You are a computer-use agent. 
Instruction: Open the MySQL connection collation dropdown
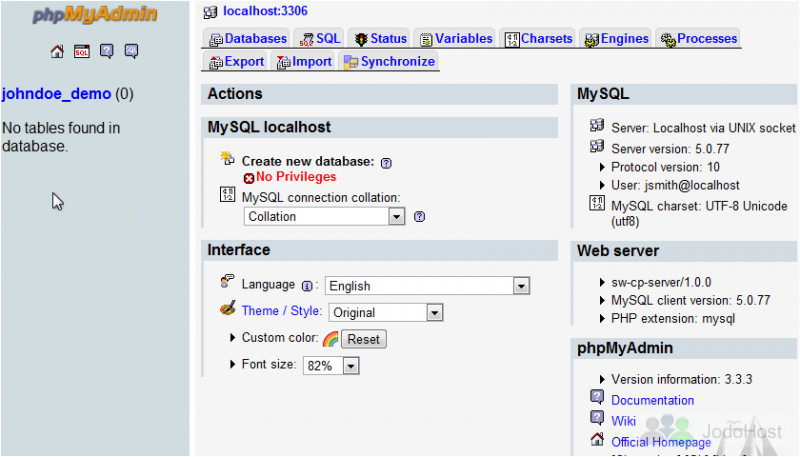coord(324,217)
